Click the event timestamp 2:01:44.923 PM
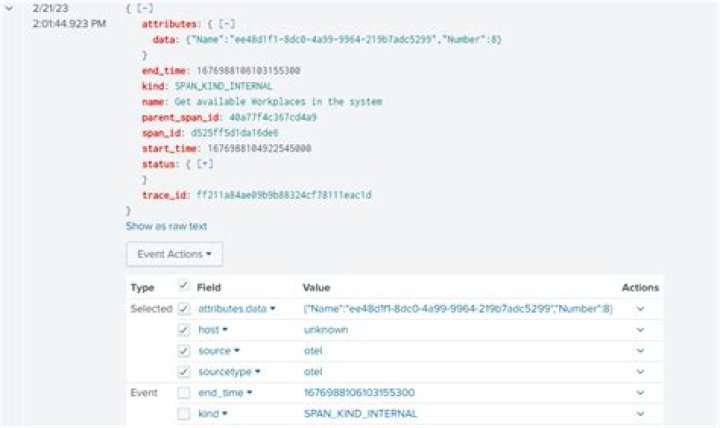This screenshot has width=720, height=428. [x=69, y=23]
